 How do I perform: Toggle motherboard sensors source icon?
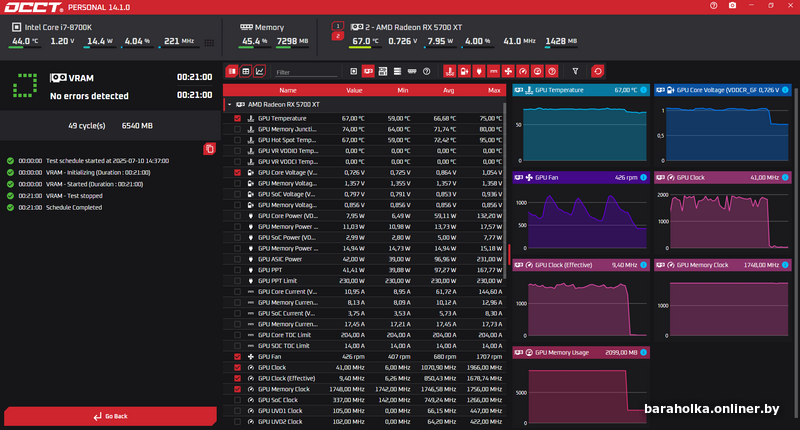383,71
